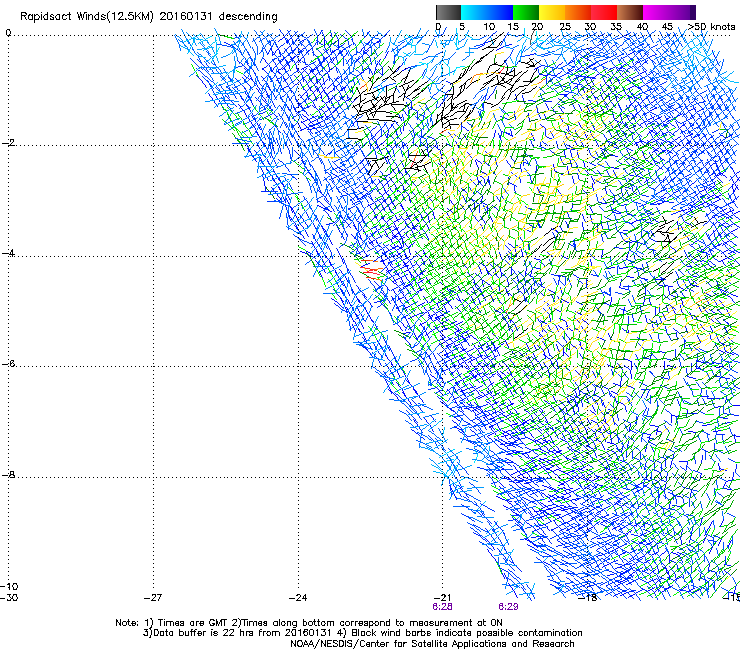Click the note 'Data buffer is 22 hrs from 20160131'
740x650 pixels.
click(x=243, y=633)
